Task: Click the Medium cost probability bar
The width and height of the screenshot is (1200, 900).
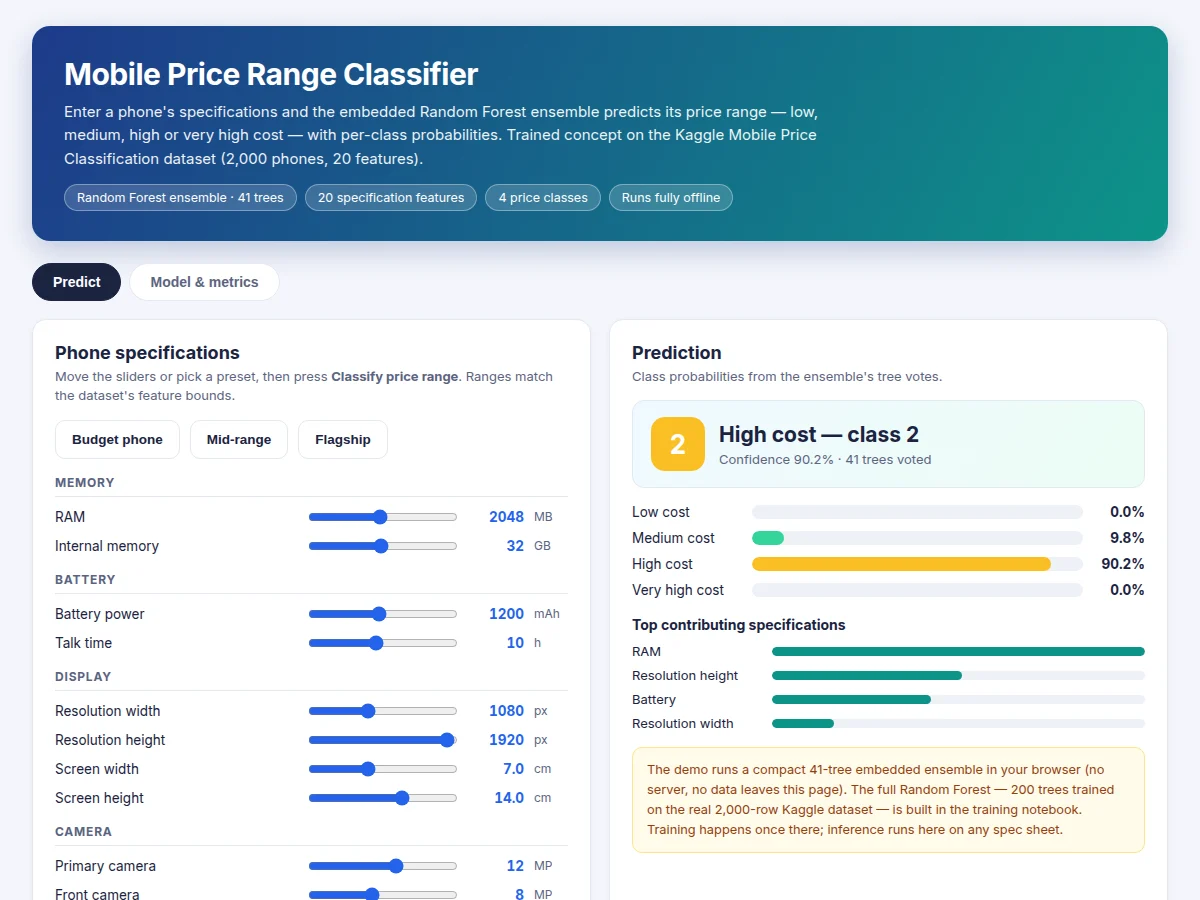Action: (x=917, y=538)
